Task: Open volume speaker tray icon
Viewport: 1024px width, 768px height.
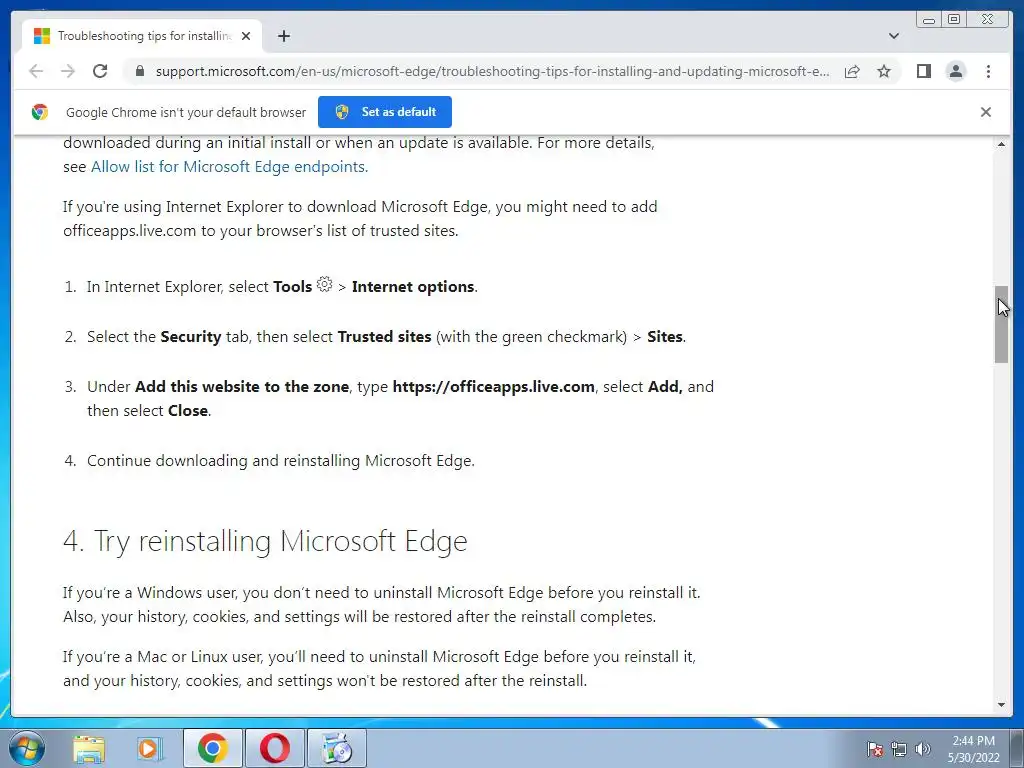Action: pos(922,749)
